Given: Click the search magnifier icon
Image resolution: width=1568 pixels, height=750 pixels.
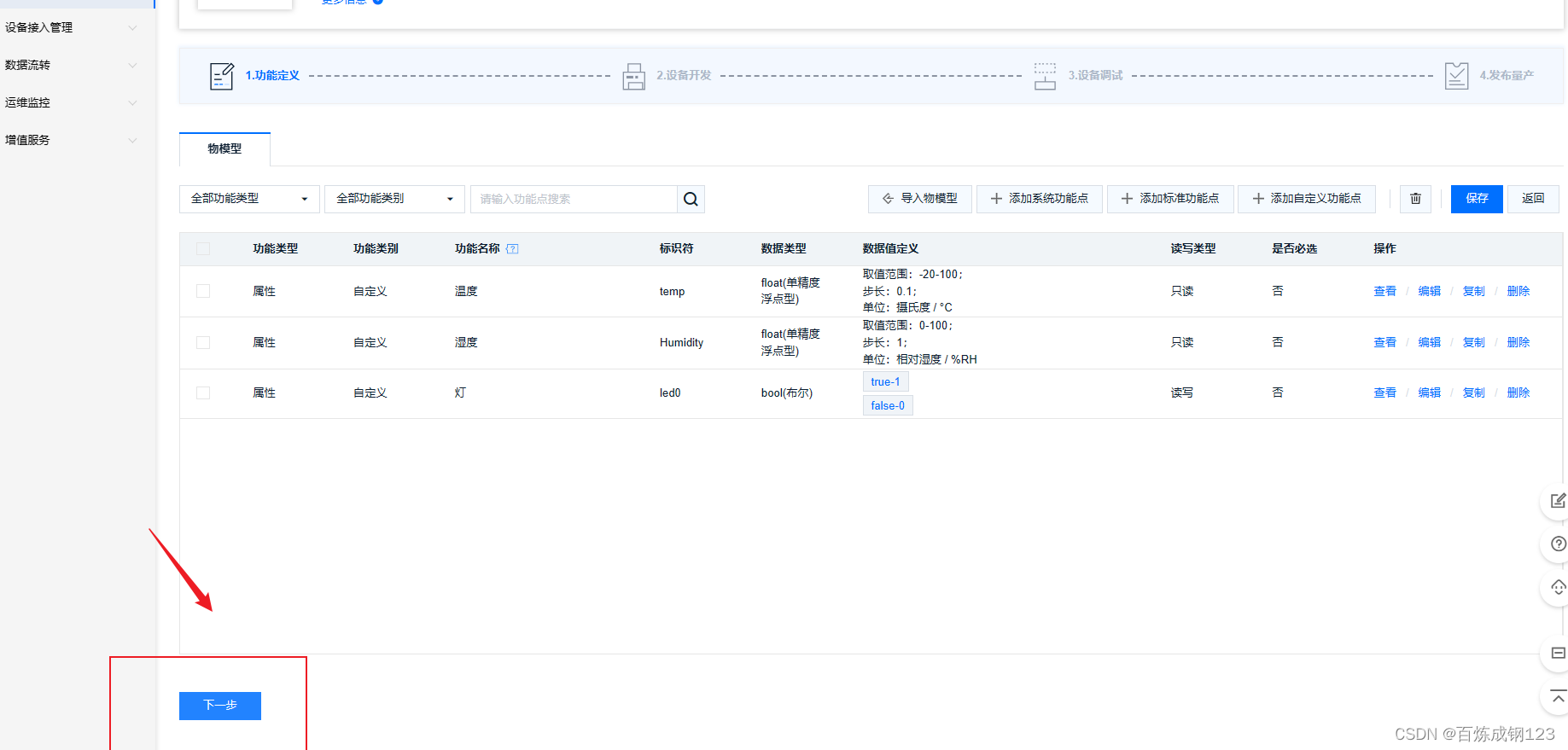Looking at the screenshot, I should pos(691,199).
